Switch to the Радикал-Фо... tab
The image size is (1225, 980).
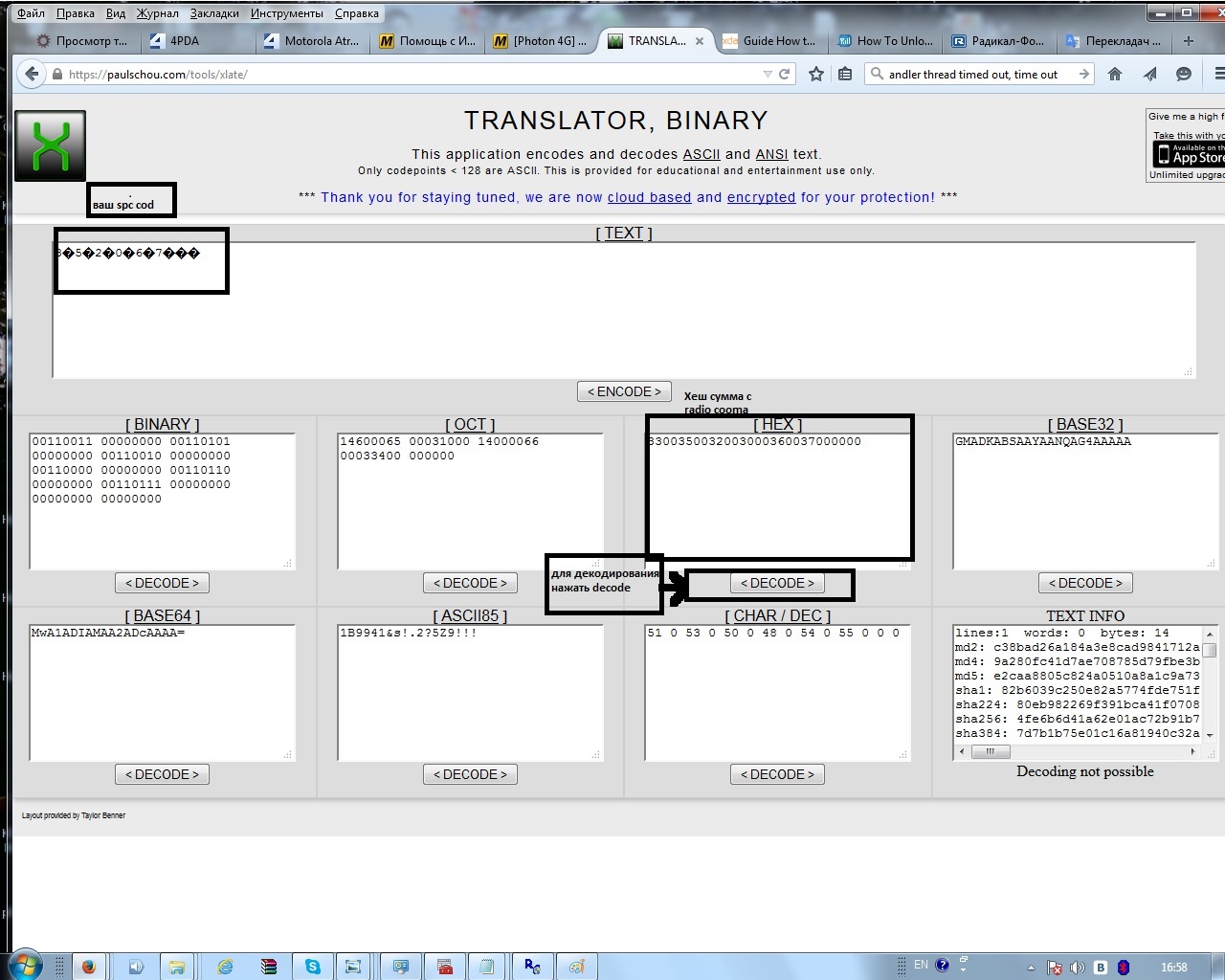tap(1000, 41)
